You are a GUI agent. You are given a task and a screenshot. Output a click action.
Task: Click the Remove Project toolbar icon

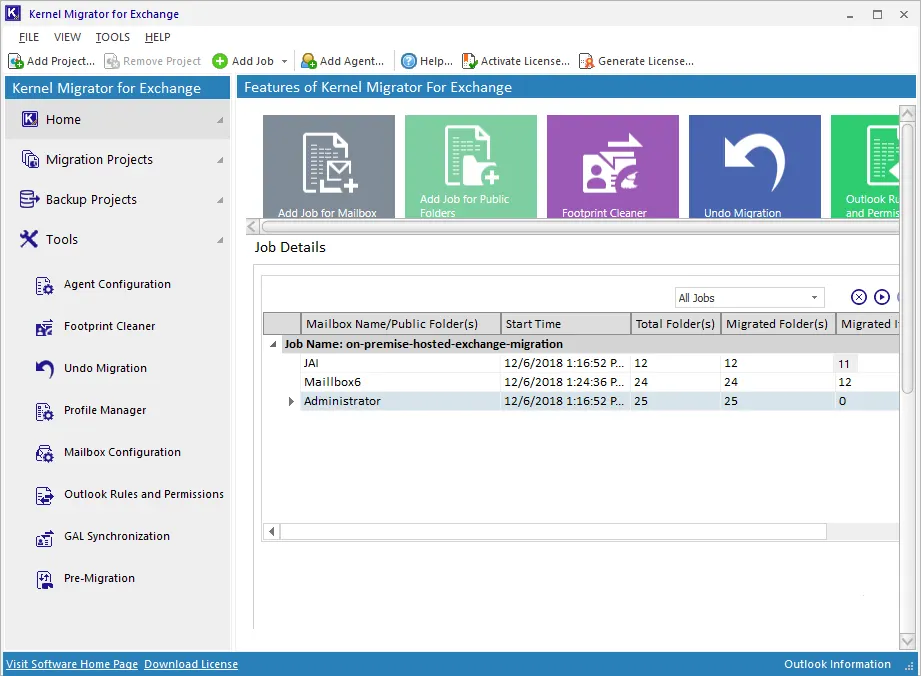click(x=112, y=61)
